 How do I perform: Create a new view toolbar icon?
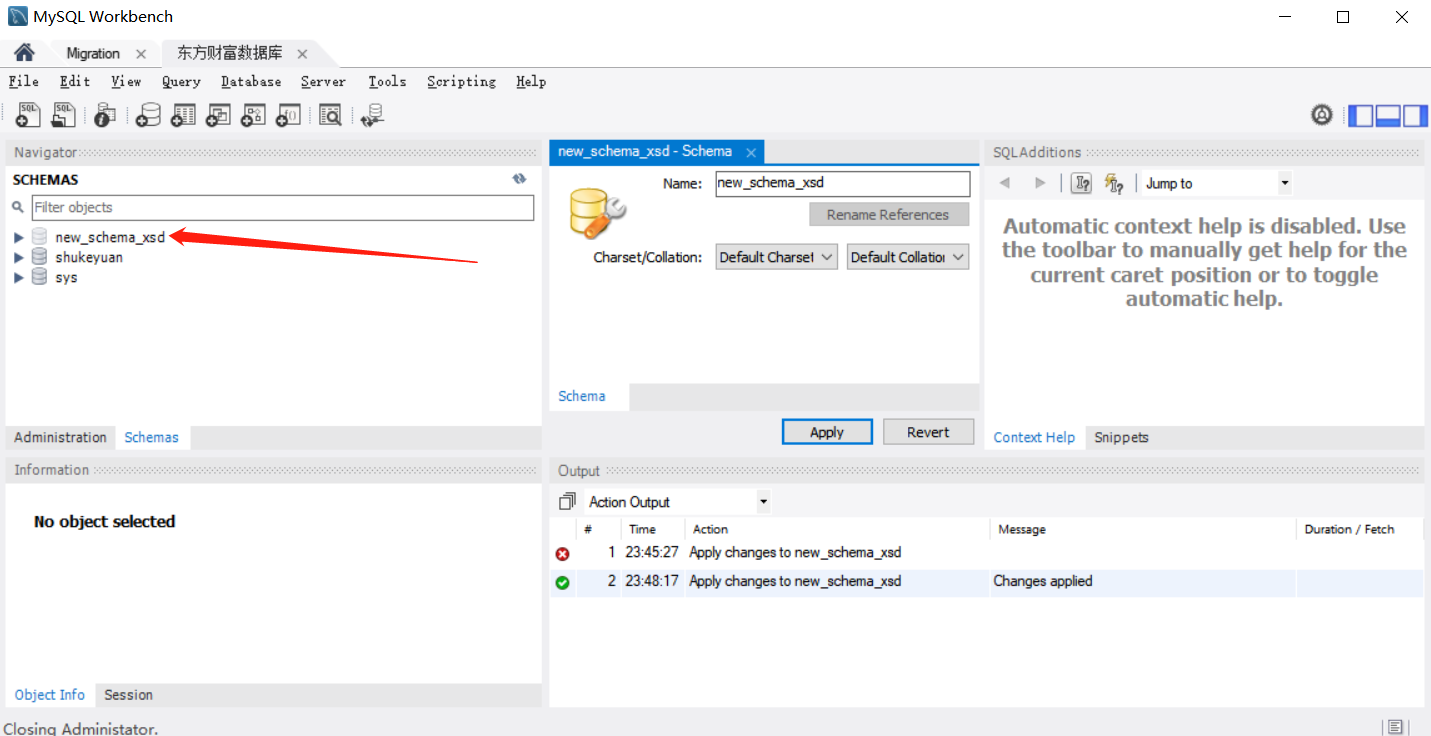(218, 115)
